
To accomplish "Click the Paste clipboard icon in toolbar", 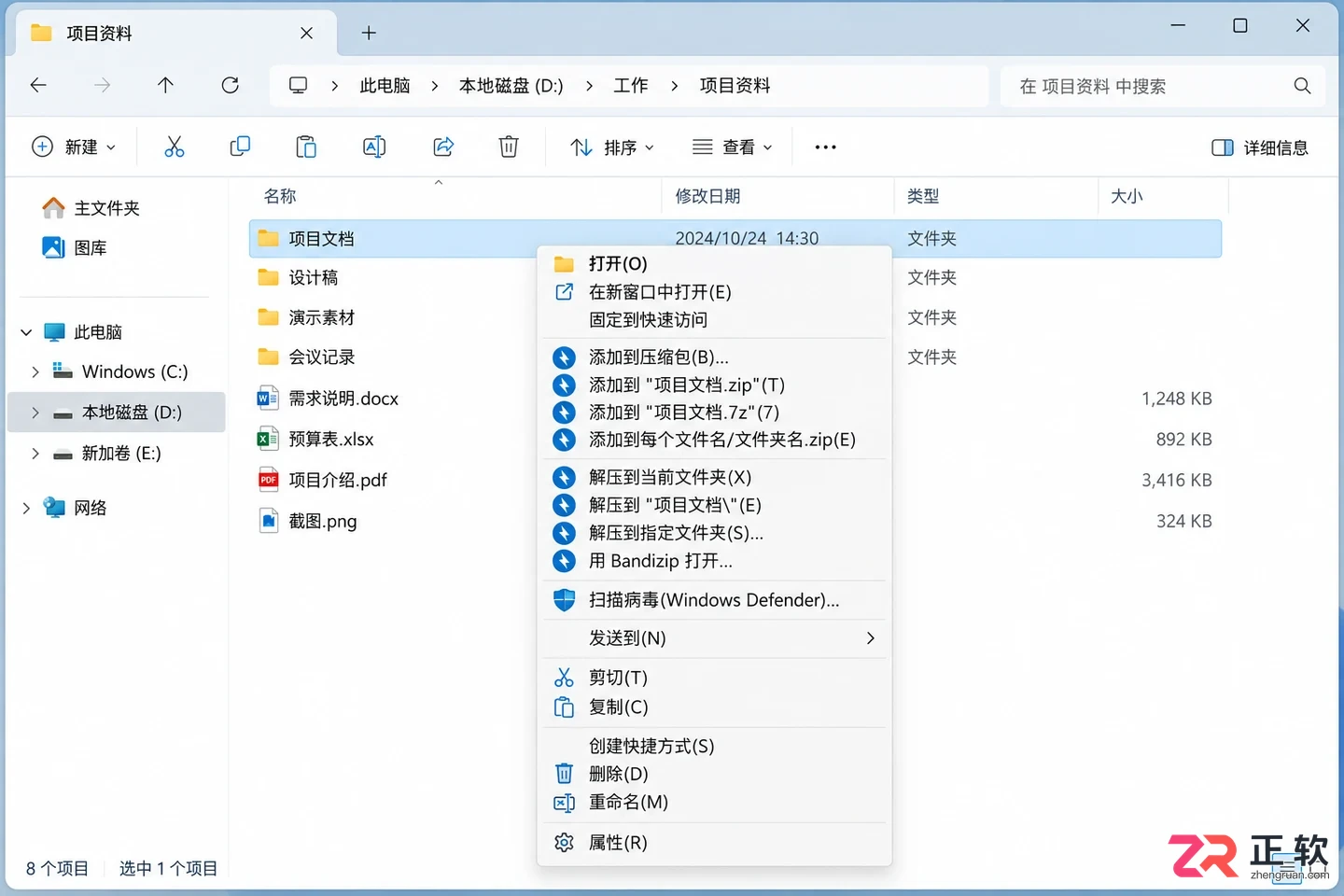I will click(306, 147).
